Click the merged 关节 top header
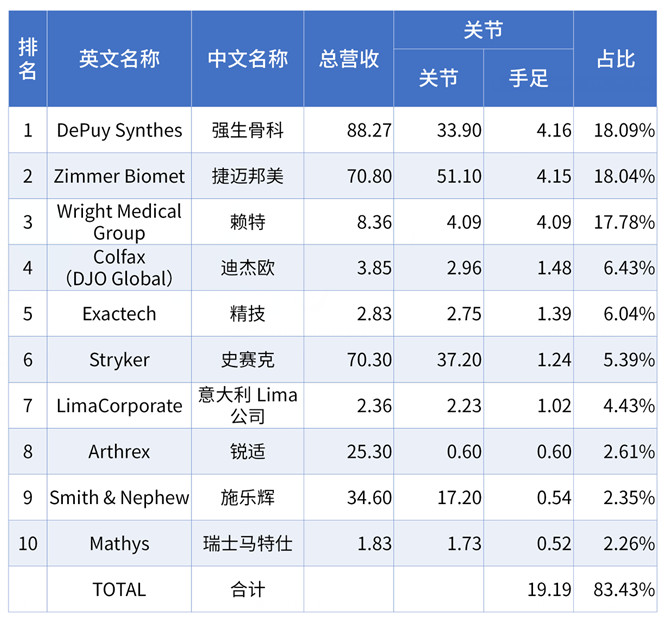 pyautogui.click(x=483, y=30)
